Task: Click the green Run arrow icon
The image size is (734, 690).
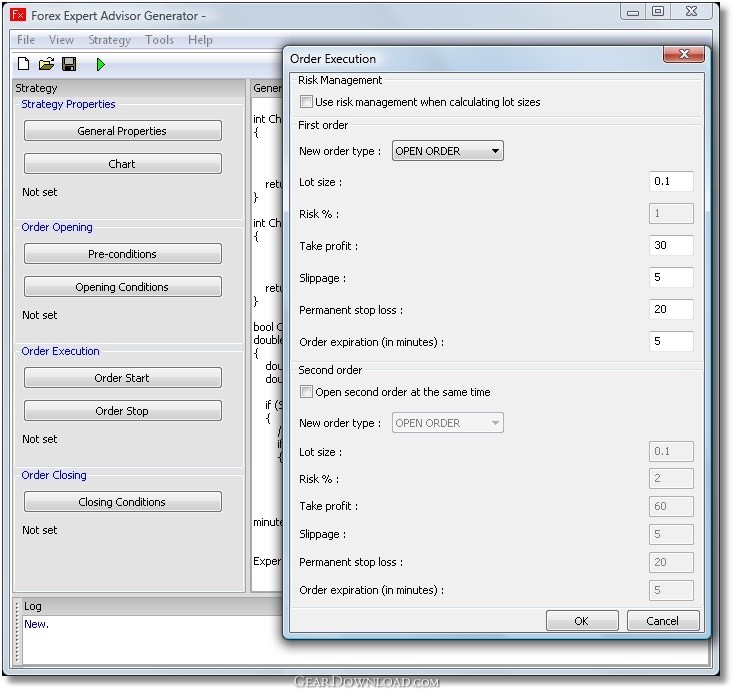Action: point(101,64)
